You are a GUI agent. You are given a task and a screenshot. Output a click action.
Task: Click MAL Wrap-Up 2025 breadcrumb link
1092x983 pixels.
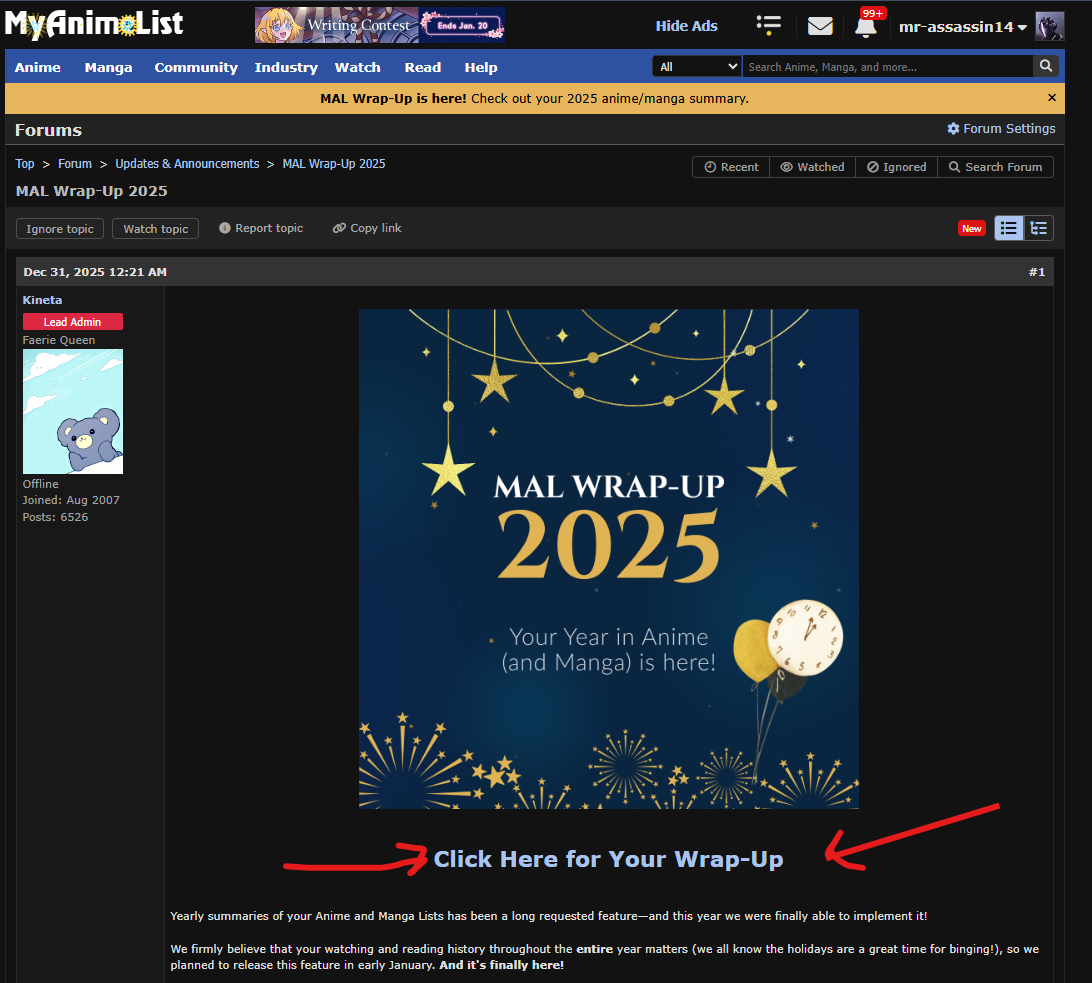334,164
